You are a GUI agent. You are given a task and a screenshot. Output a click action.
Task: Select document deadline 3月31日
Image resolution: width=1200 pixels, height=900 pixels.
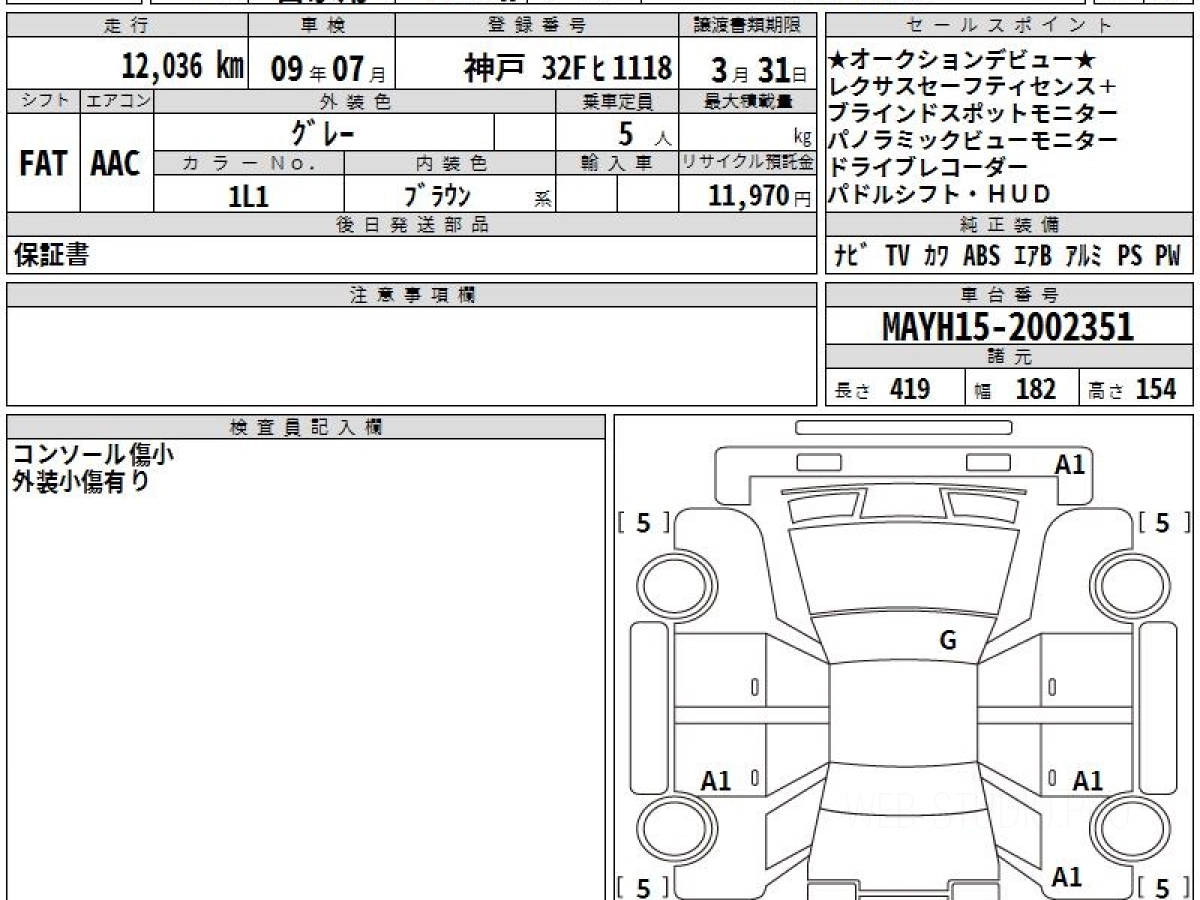point(759,69)
